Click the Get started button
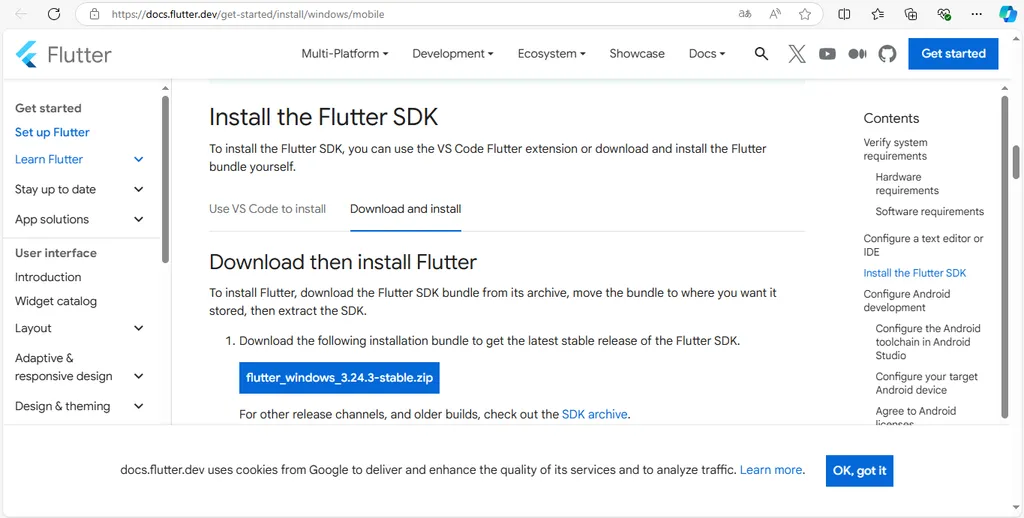This screenshot has width=1024, height=518. click(953, 54)
